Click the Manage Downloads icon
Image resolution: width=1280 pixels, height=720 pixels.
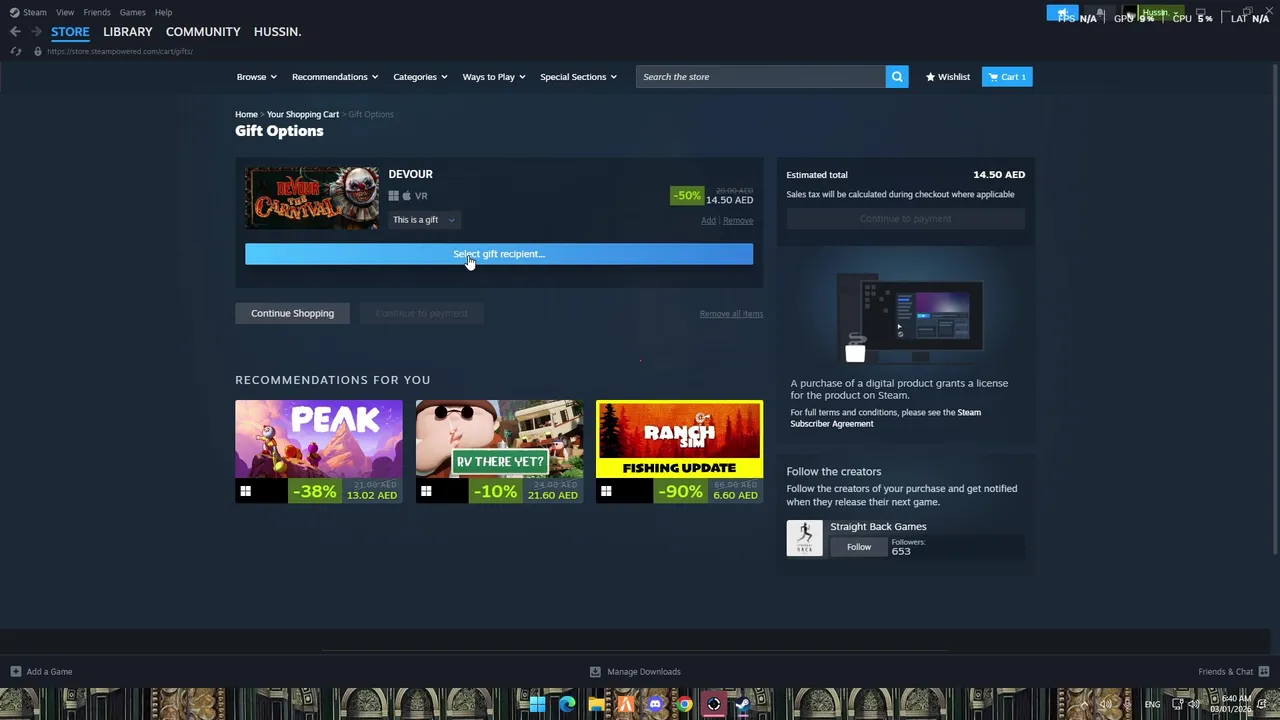595,672
